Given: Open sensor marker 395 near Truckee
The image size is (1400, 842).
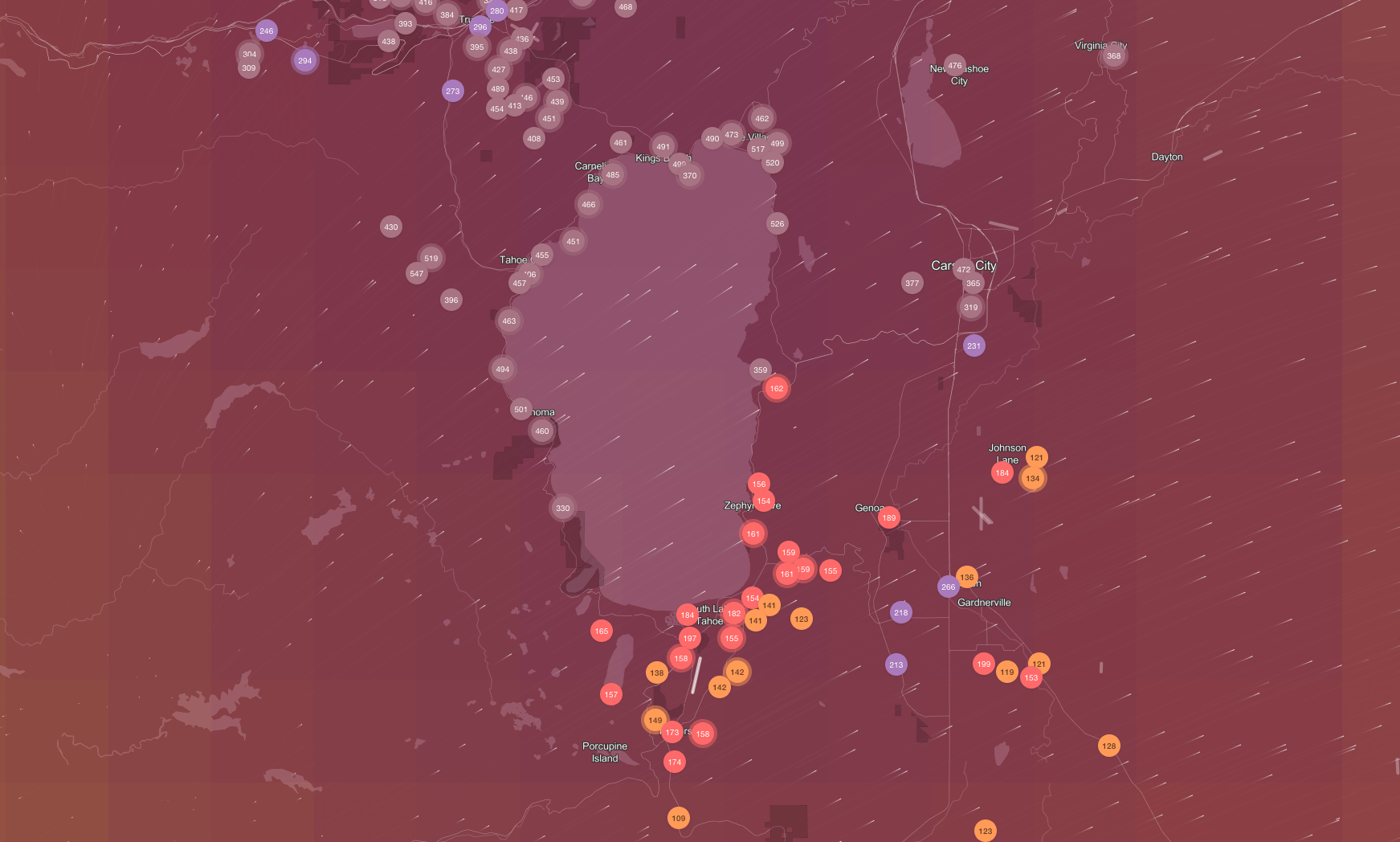Looking at the screenshot, I should [477, 47].
